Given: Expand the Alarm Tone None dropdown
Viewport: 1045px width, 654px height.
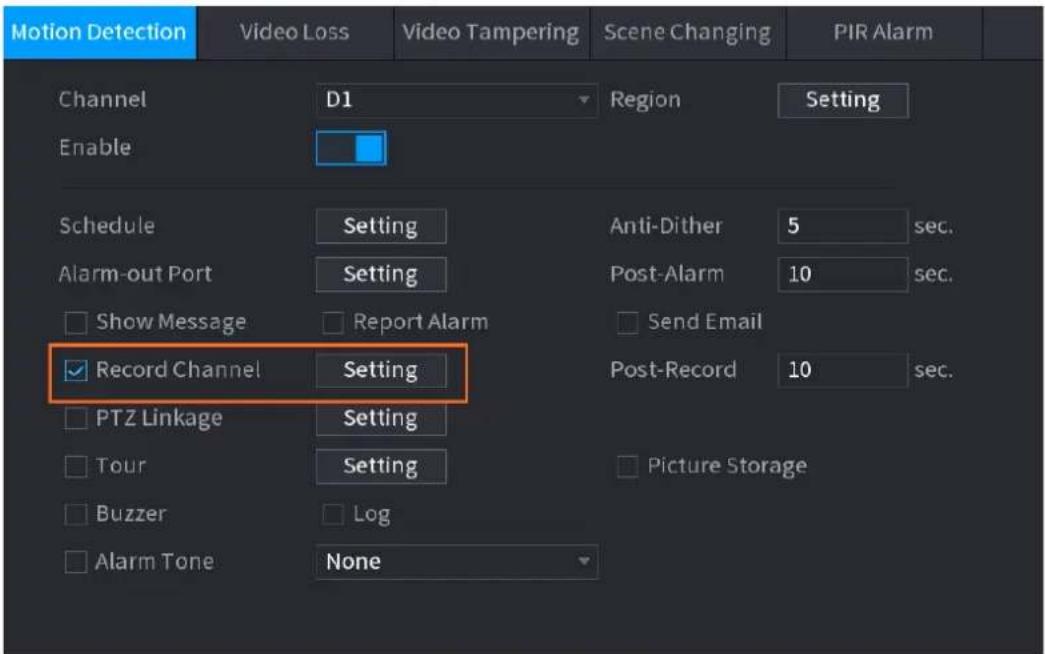Looking at the screenshot, I should (457, 562).
